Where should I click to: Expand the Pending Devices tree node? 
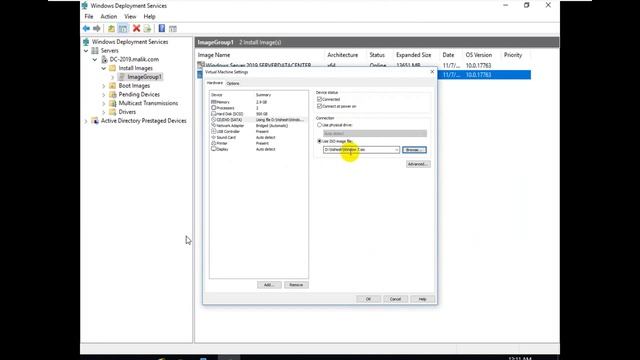[104, 94]
